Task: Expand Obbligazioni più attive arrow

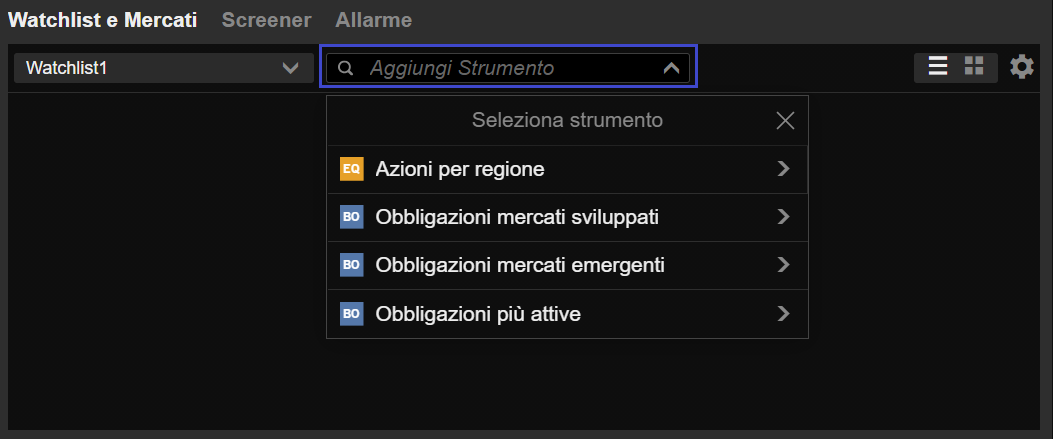Action: (x=783, y=313)
